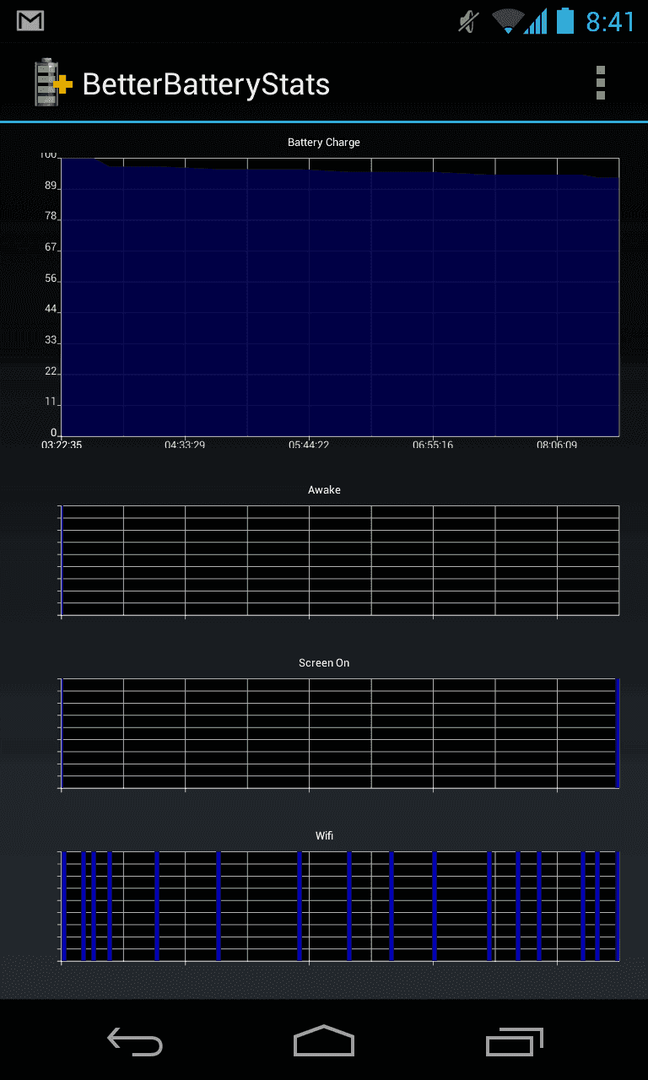Tap the muted sound status icon
This screenshot has height=1080, width=648.
tap(468, 21)
